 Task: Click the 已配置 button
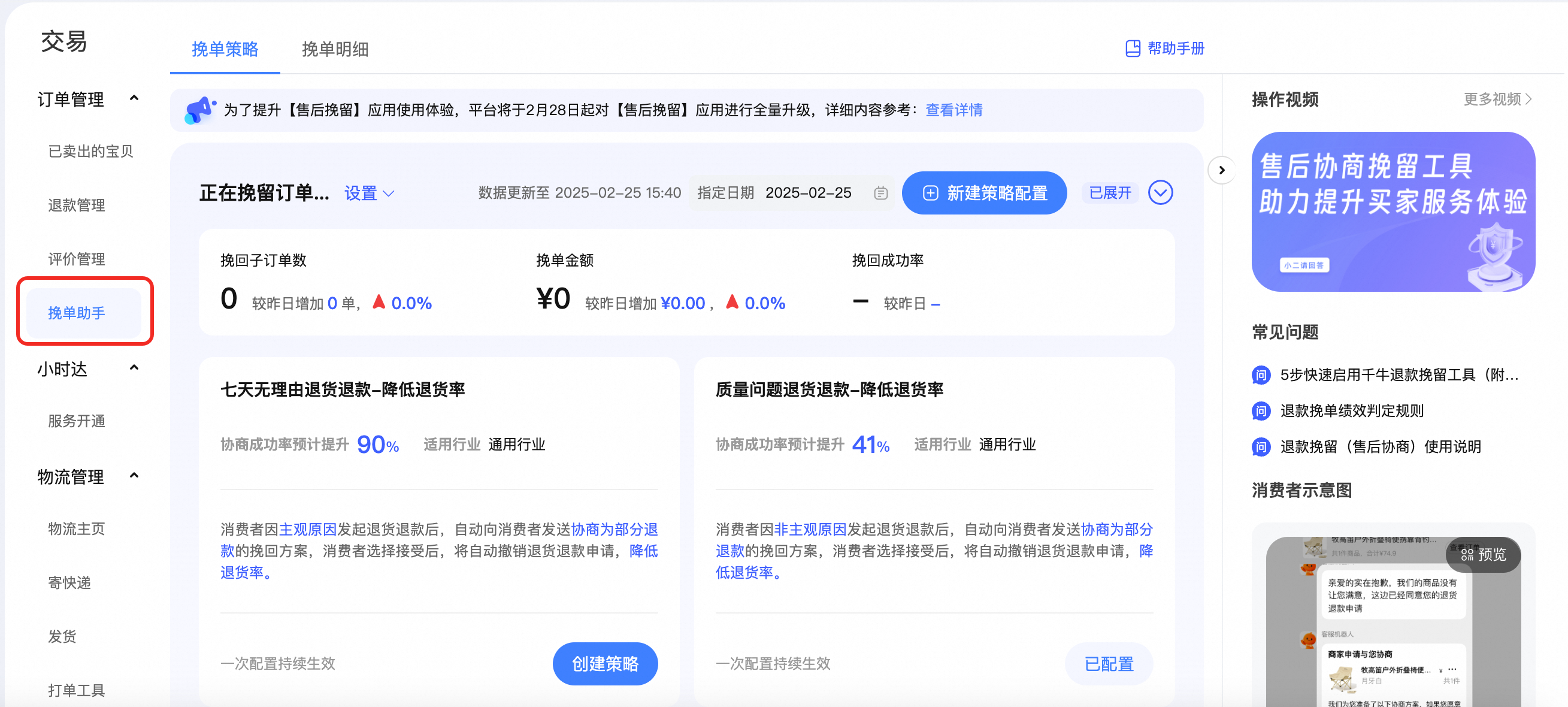[x=1109, y=664]
